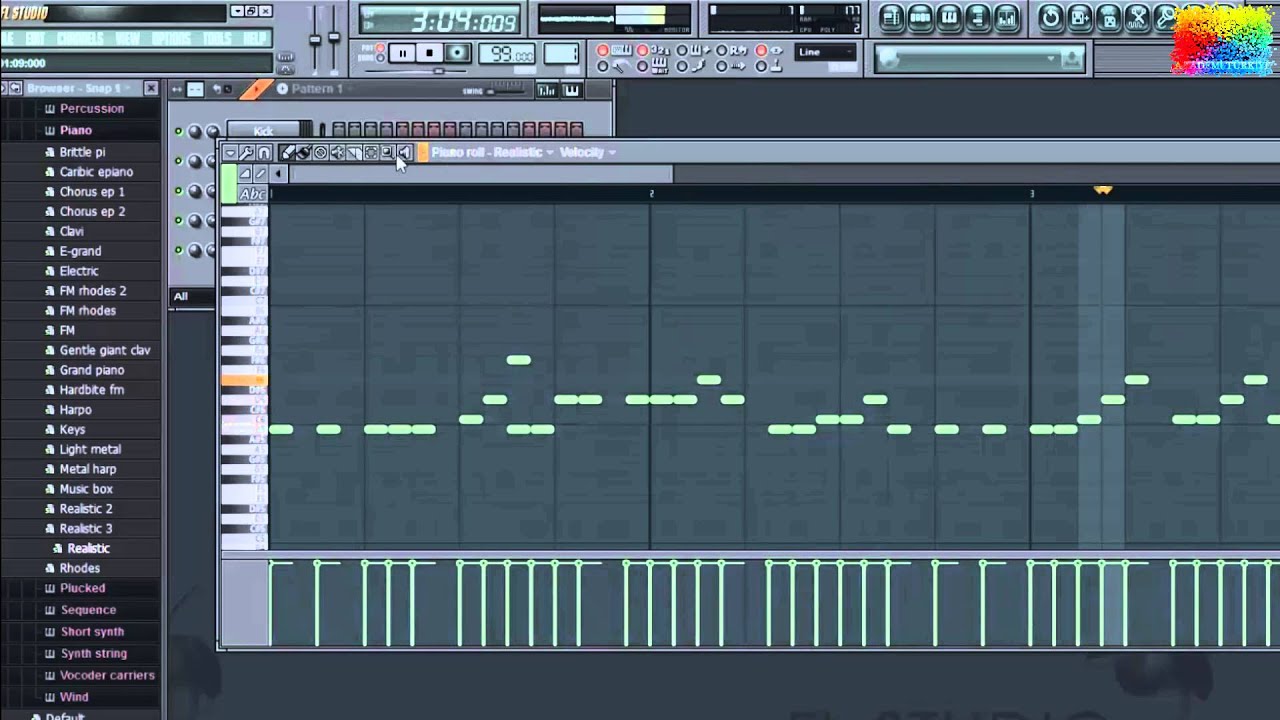Open the TOOLS menu
The image size is (1280, 720).
click(218, 38)
